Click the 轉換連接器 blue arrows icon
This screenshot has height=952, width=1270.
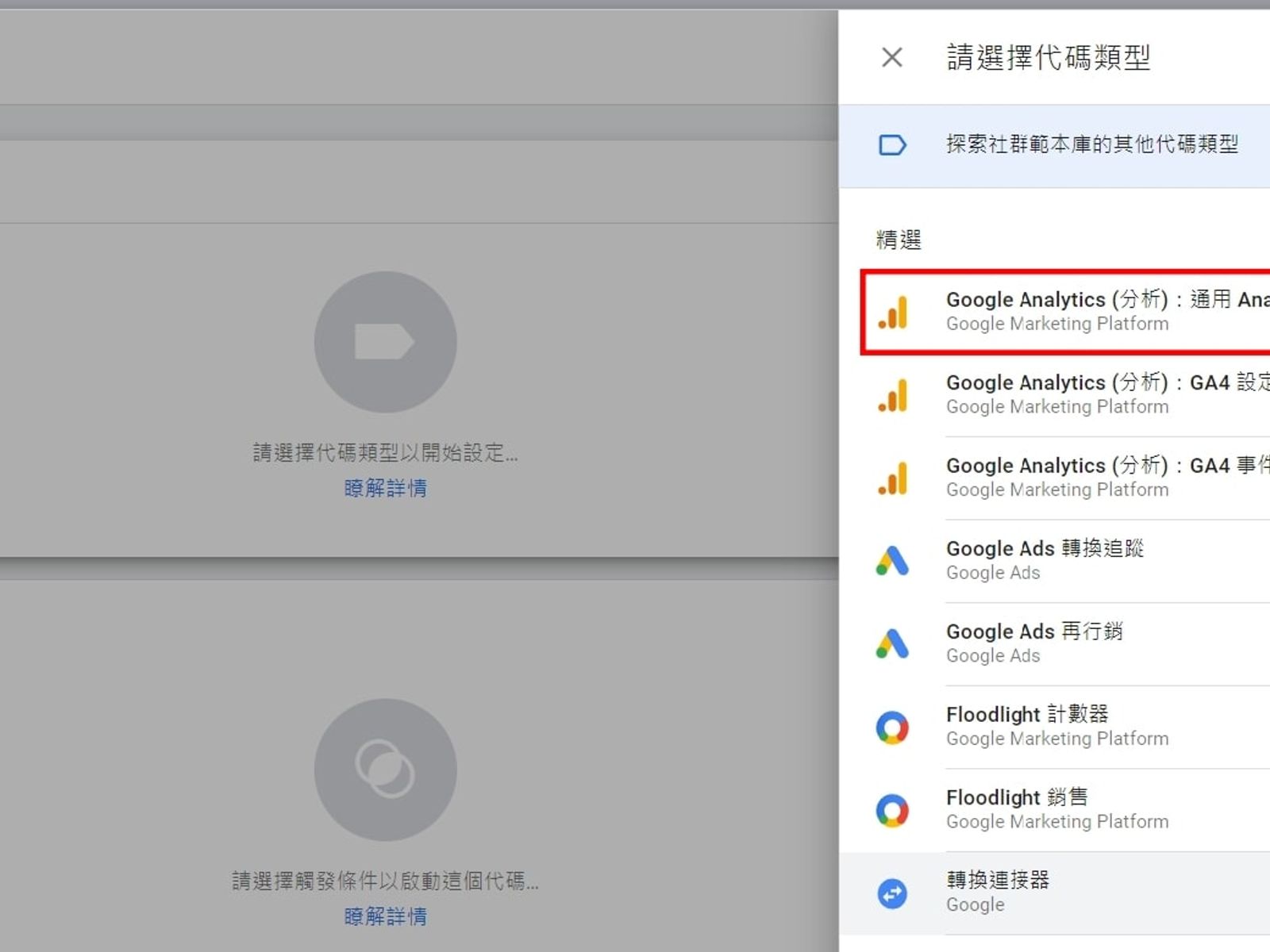pos(892,894)
